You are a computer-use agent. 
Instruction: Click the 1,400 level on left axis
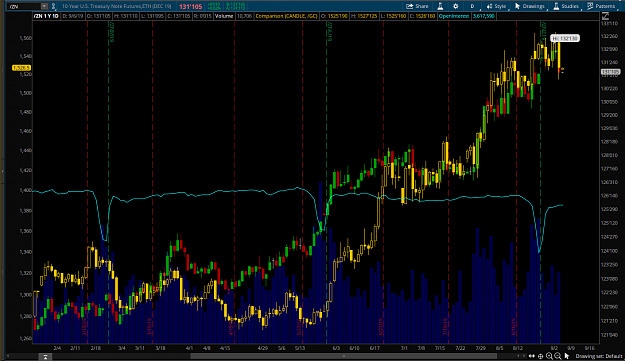[x=25, y=190]
